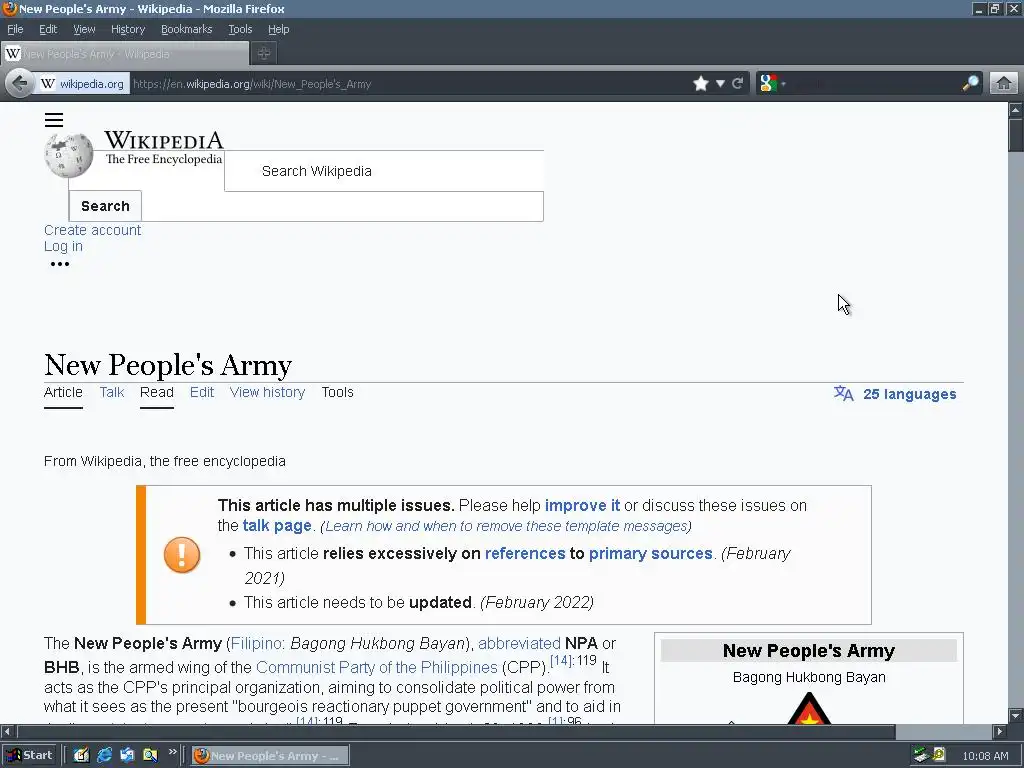Open the Bookmarks menu
The width and height of the screenshot is (1024, 768).
pyautogui.click(x=187, y=29)
